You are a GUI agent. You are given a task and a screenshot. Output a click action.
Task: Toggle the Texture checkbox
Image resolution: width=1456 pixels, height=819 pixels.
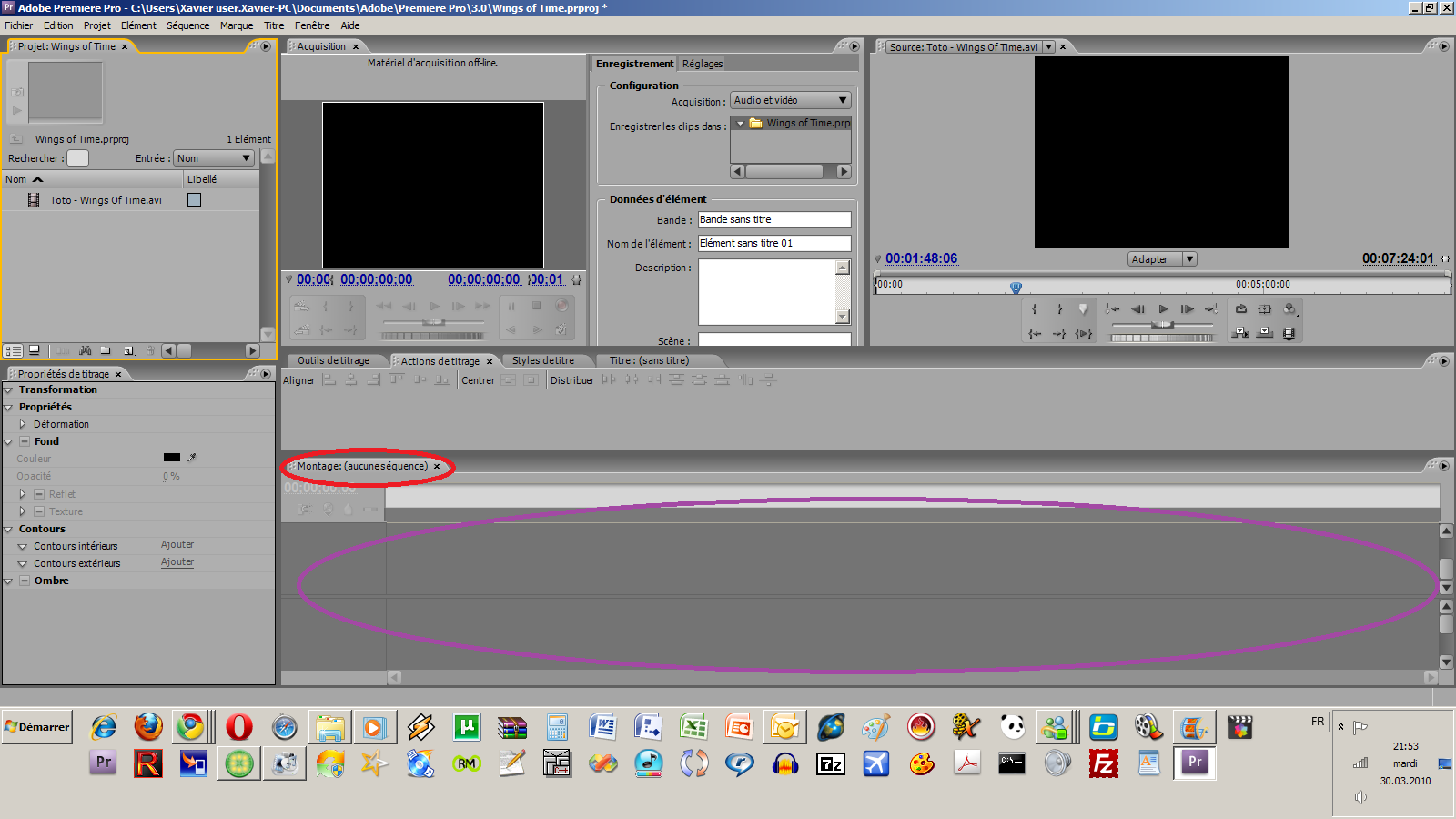[x=39, y=511]
